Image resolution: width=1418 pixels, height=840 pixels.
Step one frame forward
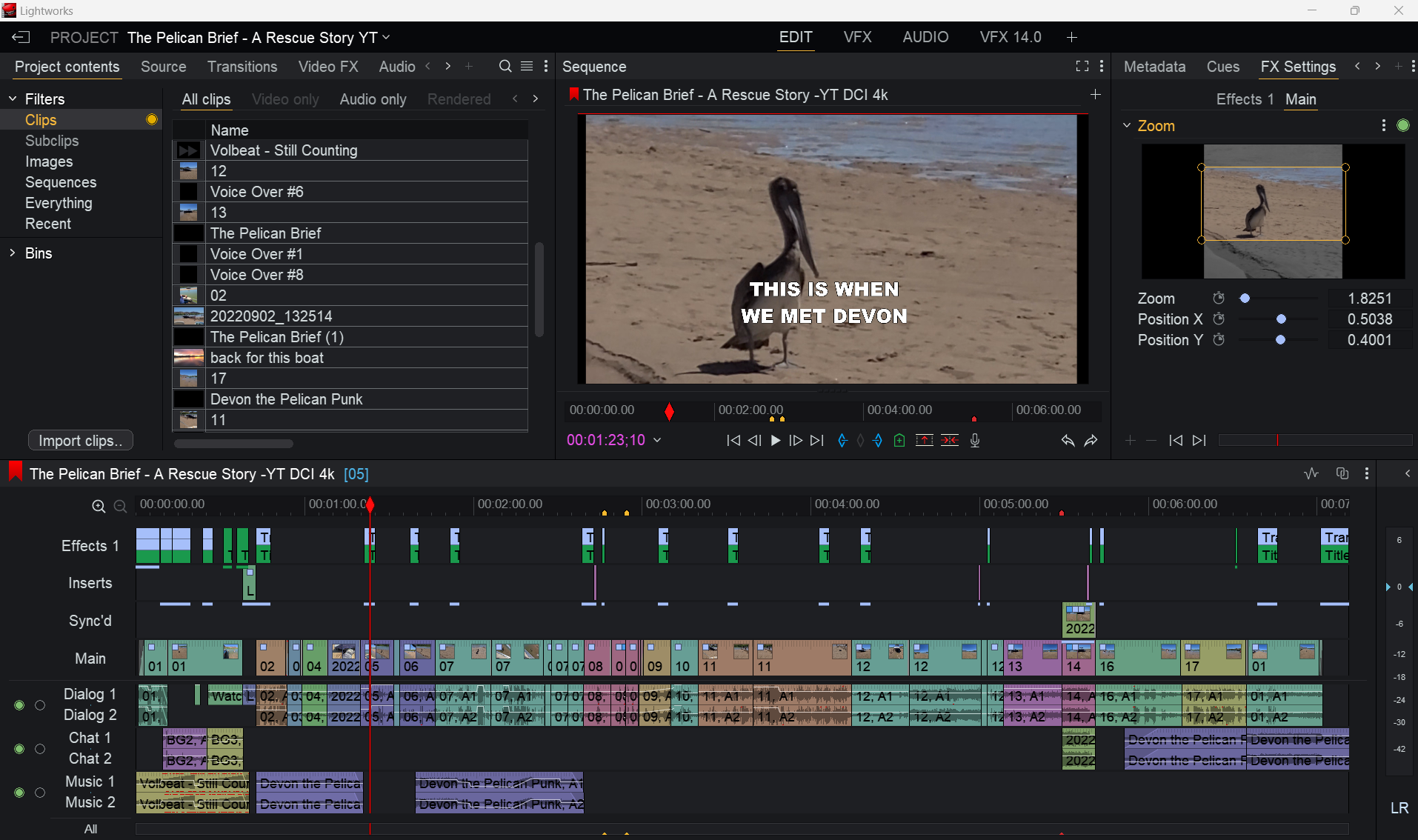point(796,441)
